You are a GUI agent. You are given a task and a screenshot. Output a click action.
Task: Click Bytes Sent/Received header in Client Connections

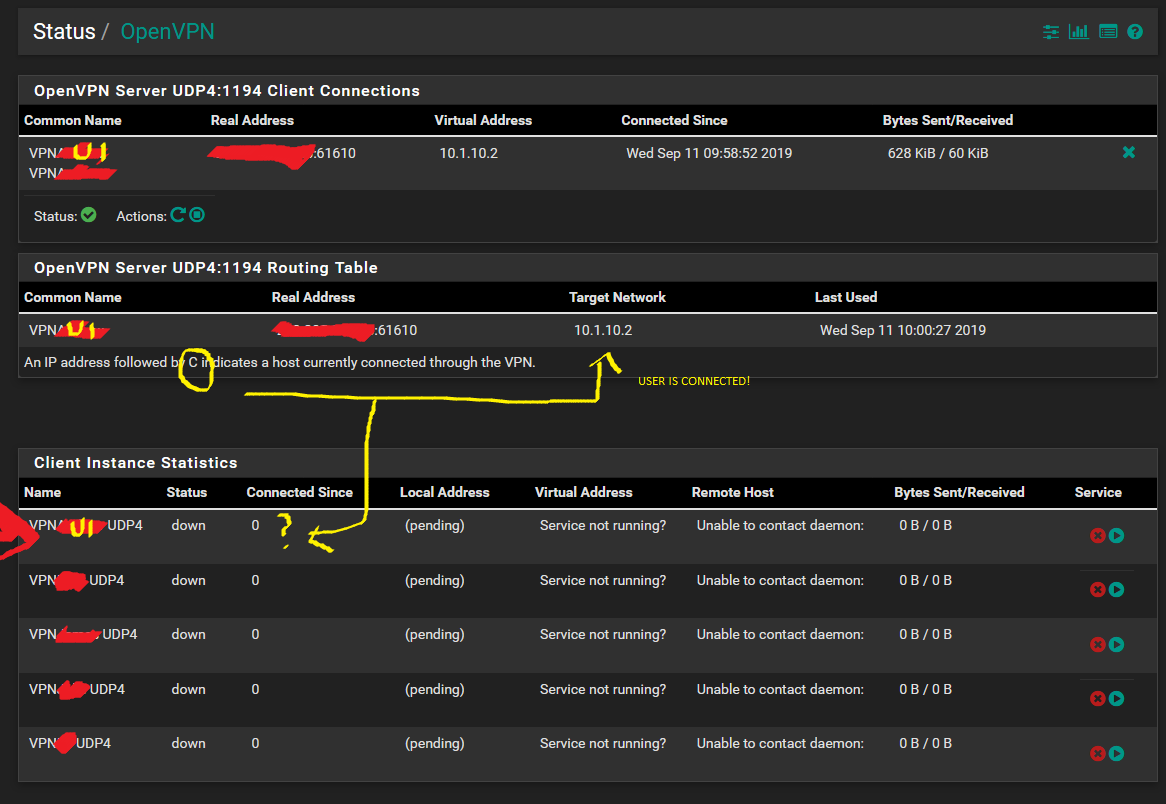tap(947, 120)
